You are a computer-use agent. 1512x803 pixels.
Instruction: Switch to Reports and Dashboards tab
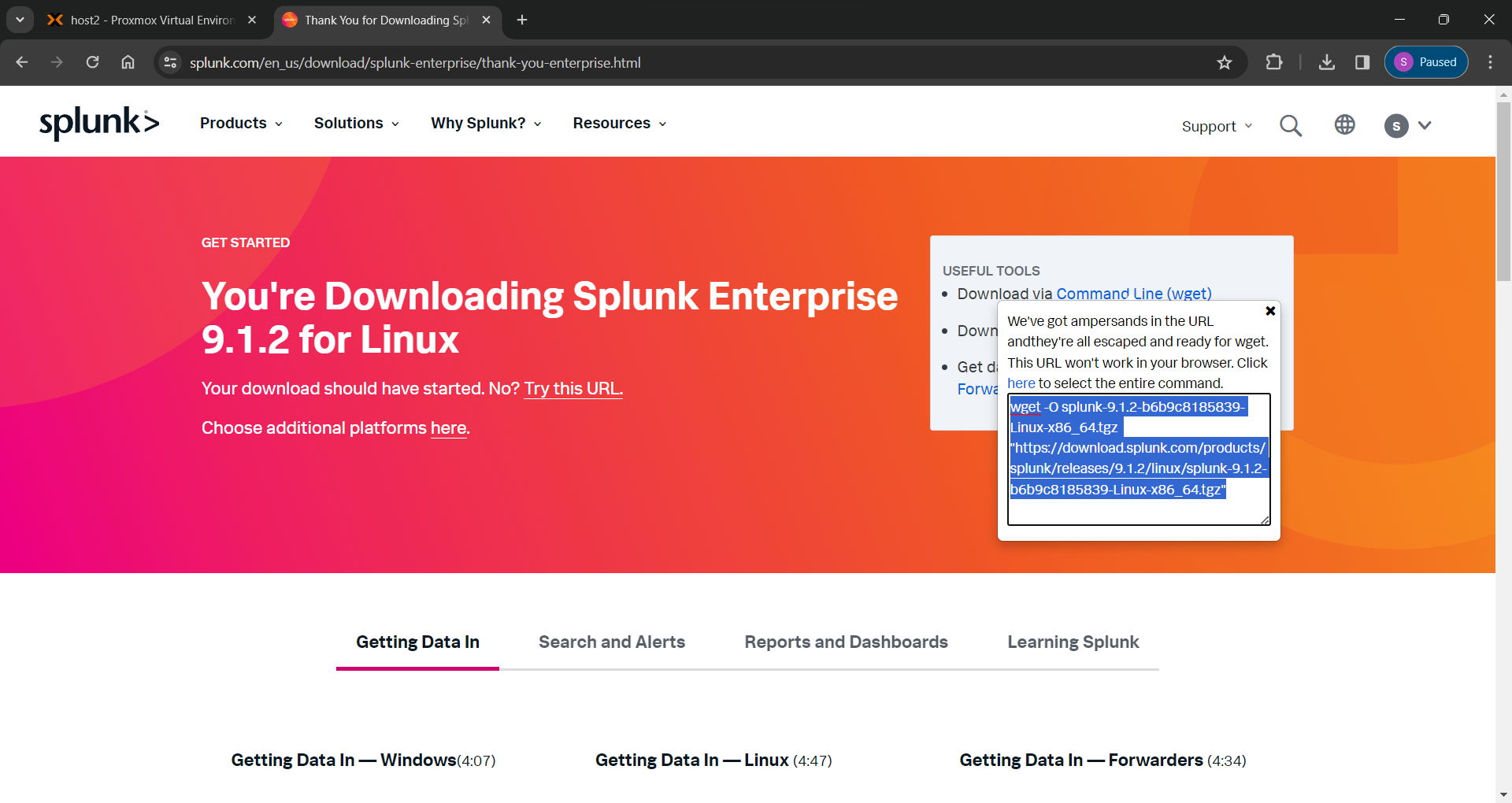847,642
